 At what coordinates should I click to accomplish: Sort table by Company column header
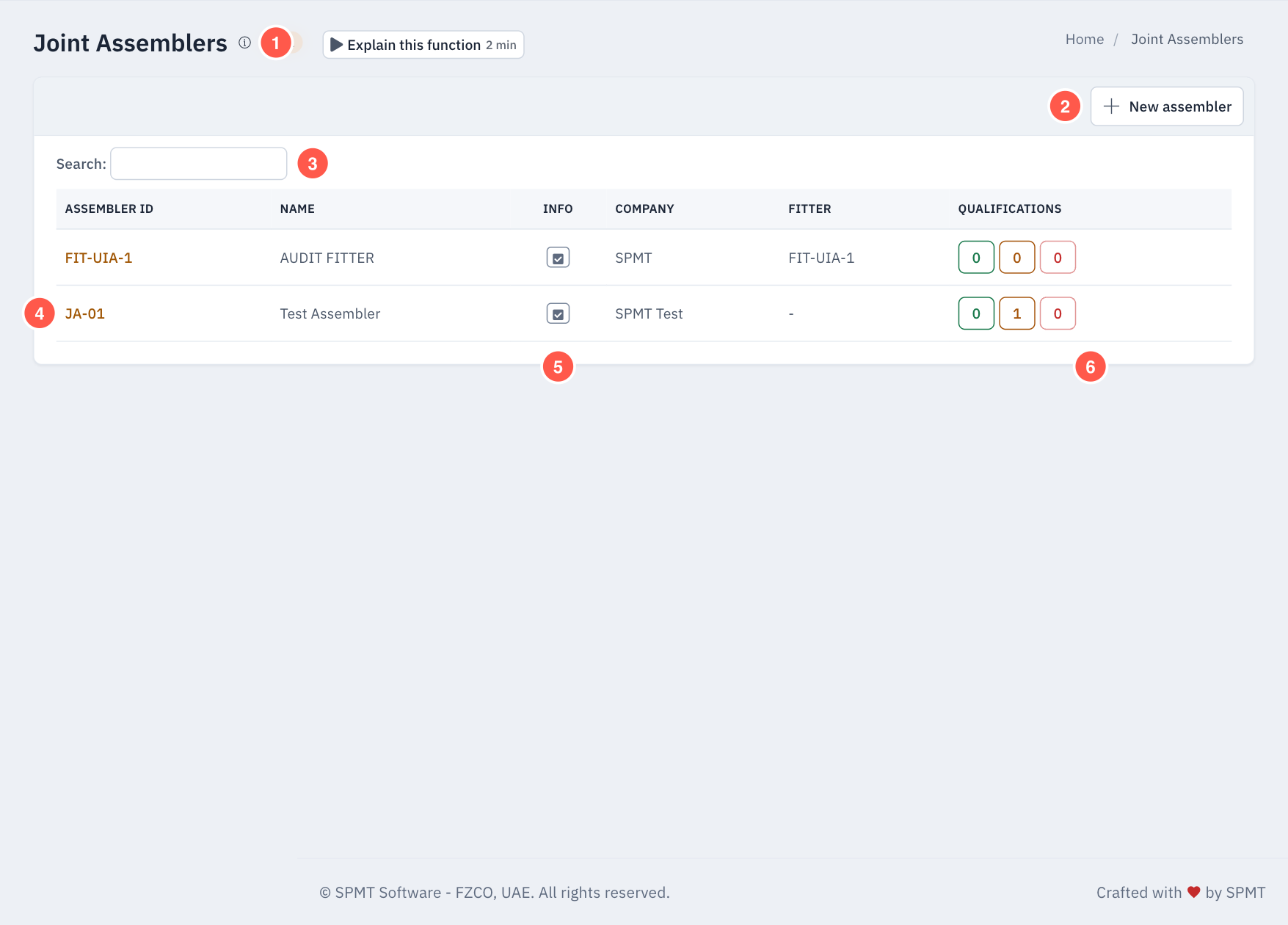(644, 209)
